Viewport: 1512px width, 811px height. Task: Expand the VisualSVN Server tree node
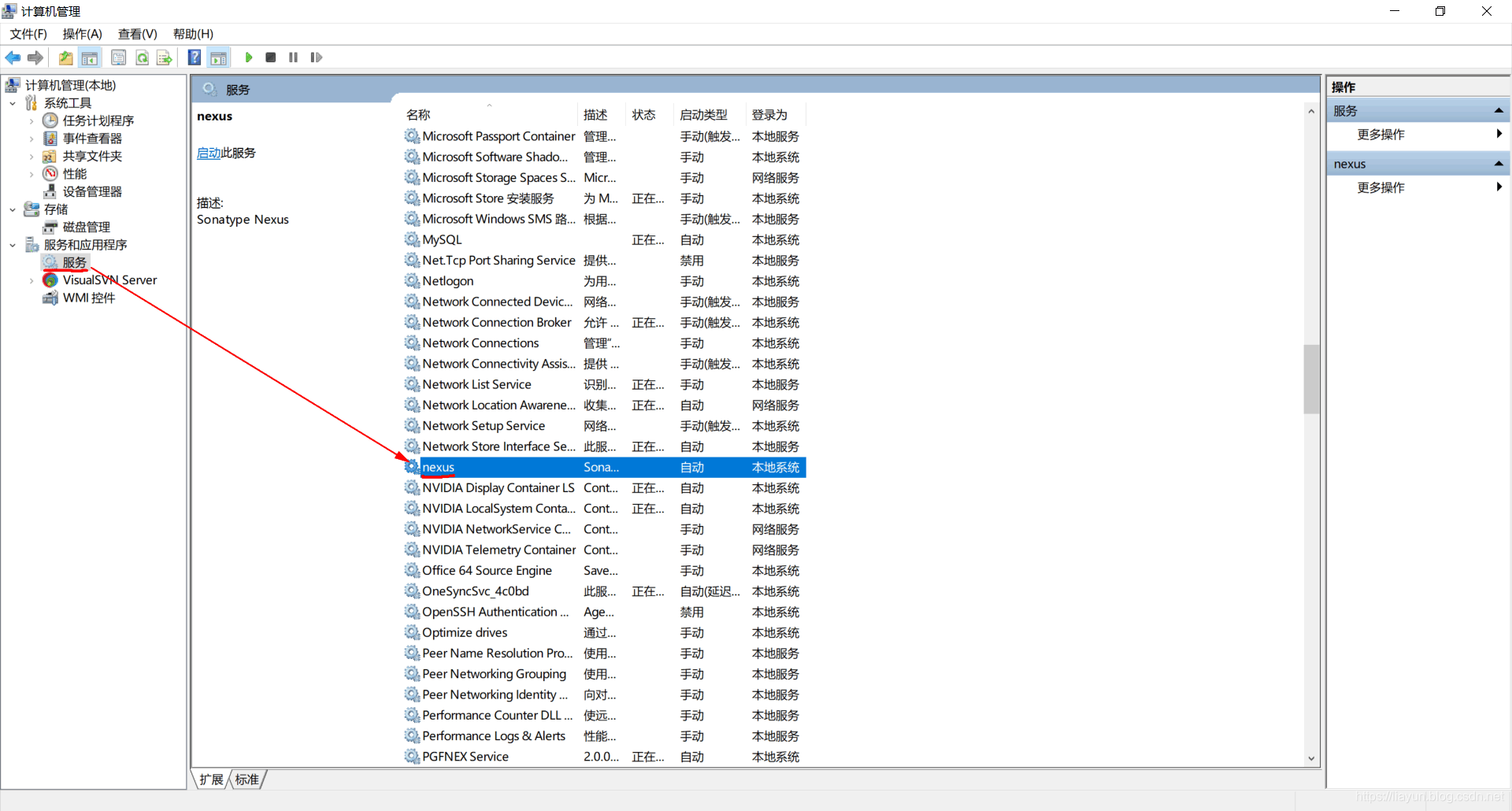[31, 280]
